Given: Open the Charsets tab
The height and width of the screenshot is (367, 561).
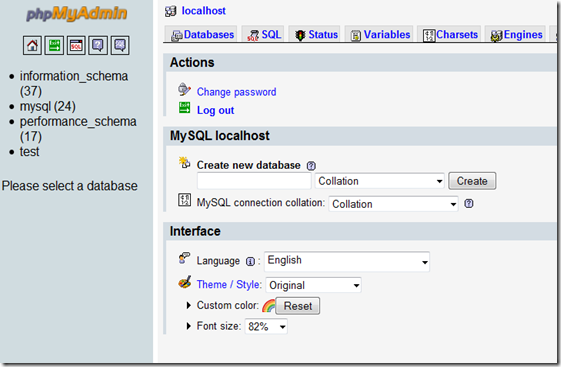Looking at the screenshot, I should pyautogui.click(x=450, y=35).
